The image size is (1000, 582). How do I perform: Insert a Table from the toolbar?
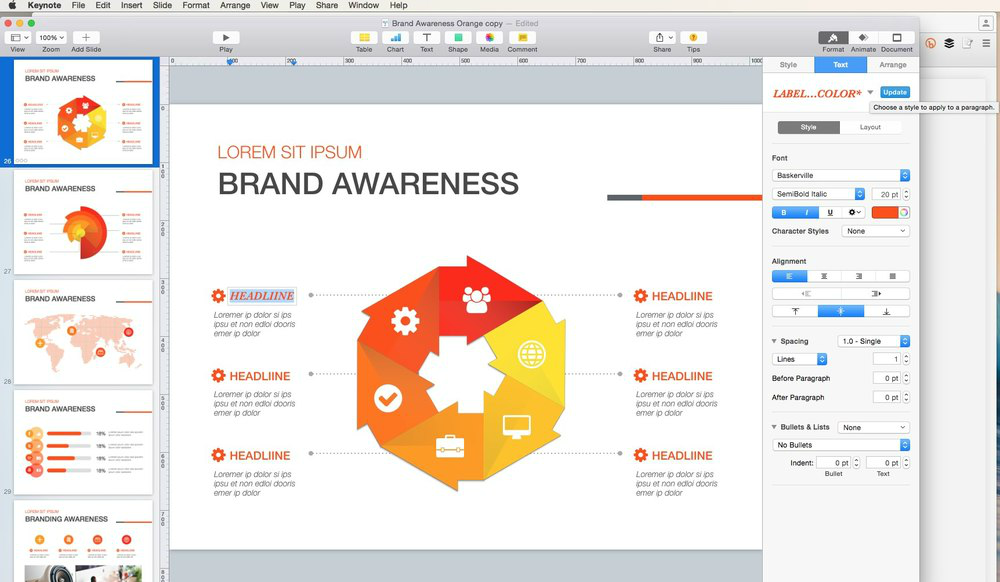(x=364, y=38)
